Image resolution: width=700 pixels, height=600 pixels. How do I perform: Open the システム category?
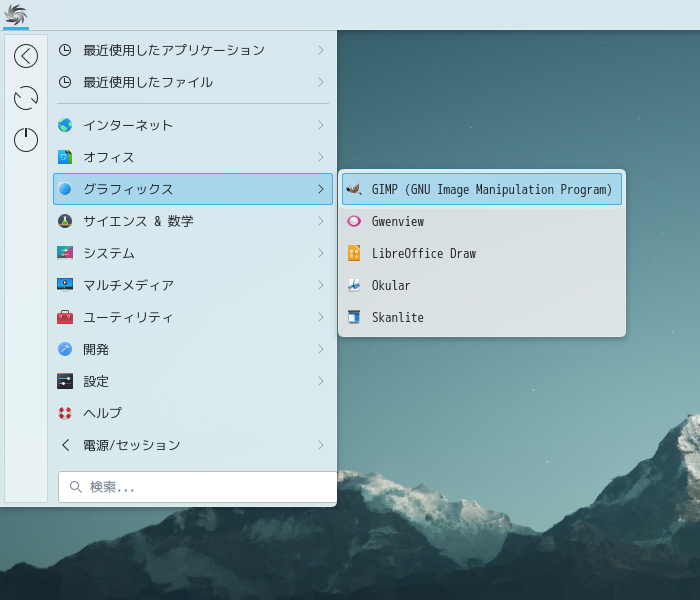pyautogui.click(x=193, y=253)
